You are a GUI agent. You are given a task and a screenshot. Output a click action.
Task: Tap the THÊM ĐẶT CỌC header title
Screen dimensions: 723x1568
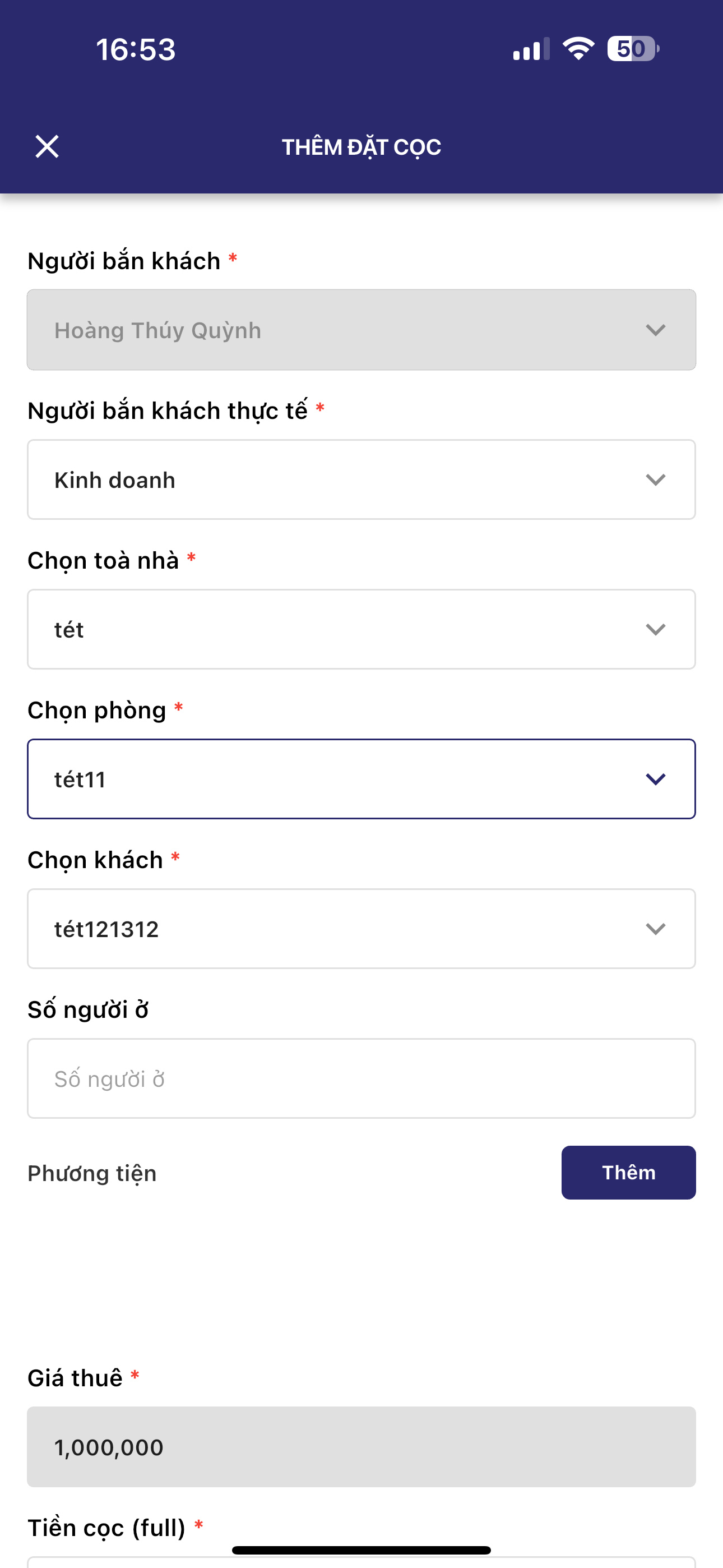pyautogui.click(x=361, y=147)
